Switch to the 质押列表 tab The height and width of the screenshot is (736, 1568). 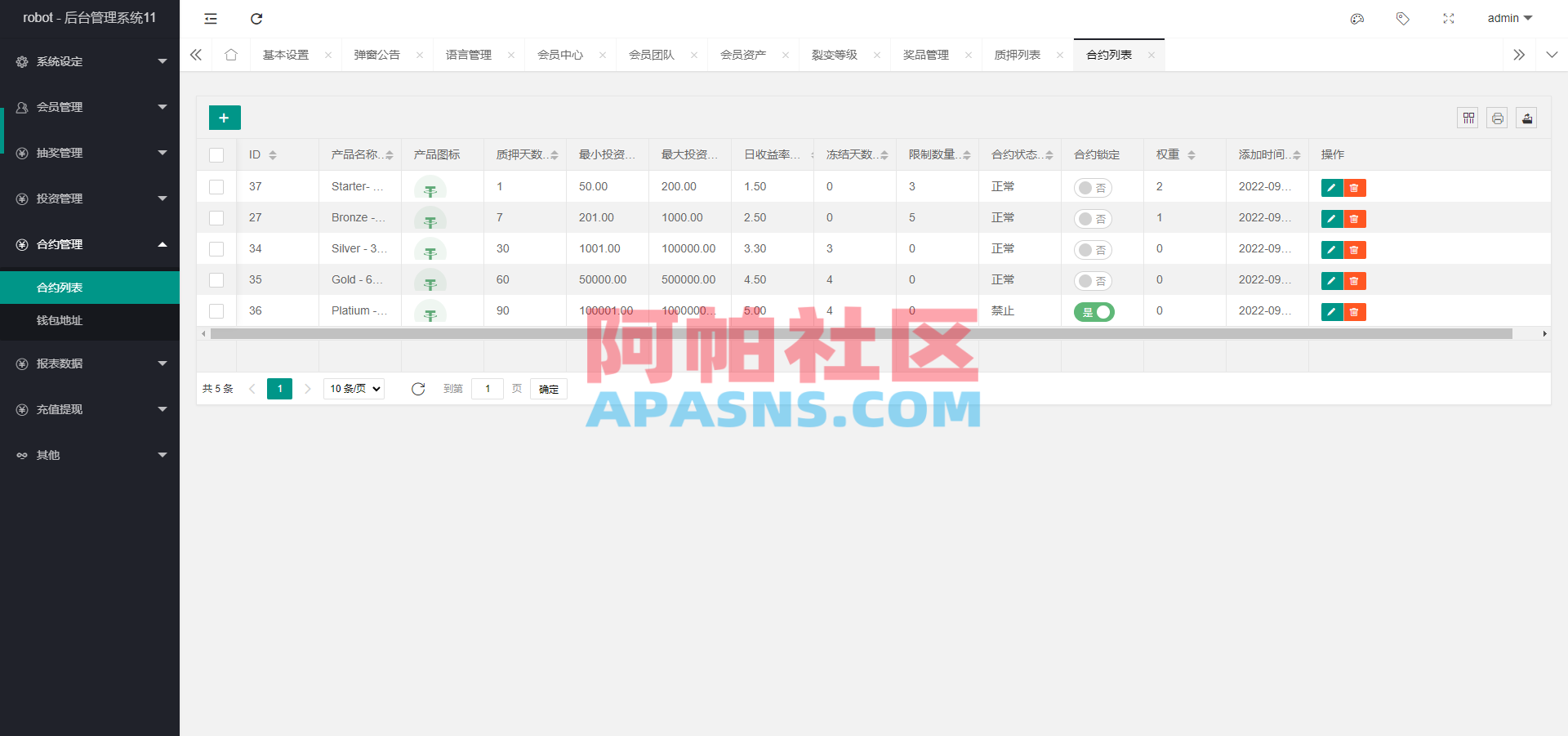[1017, 54]
